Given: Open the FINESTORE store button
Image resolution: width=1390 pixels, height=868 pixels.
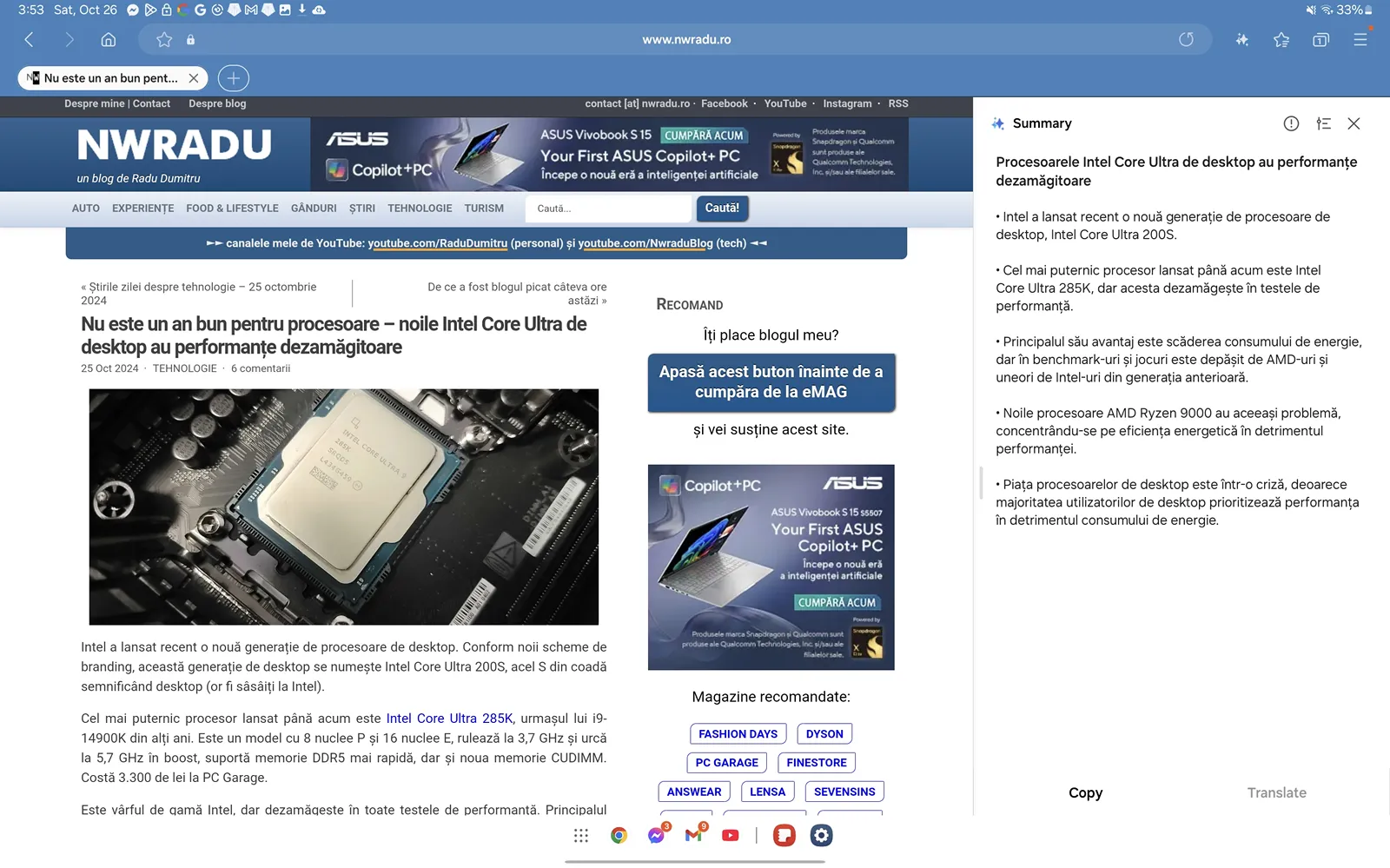Looking at the screenshot, I should (x=817, y=763).
